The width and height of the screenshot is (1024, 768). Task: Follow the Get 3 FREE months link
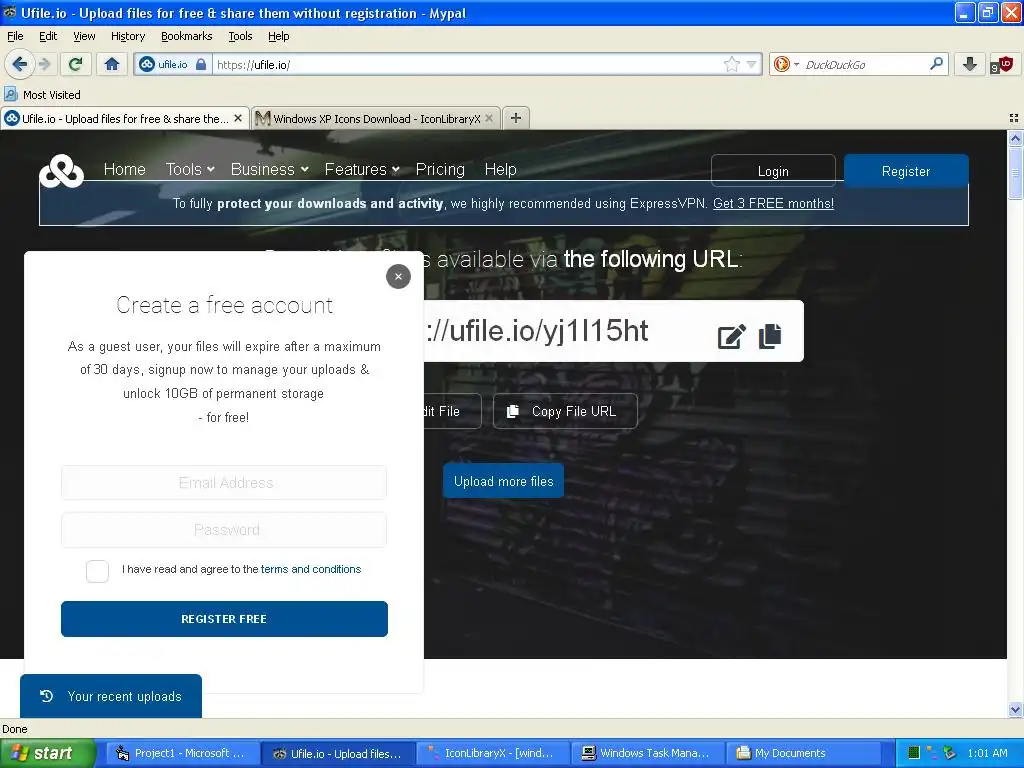tap(773, 203)
